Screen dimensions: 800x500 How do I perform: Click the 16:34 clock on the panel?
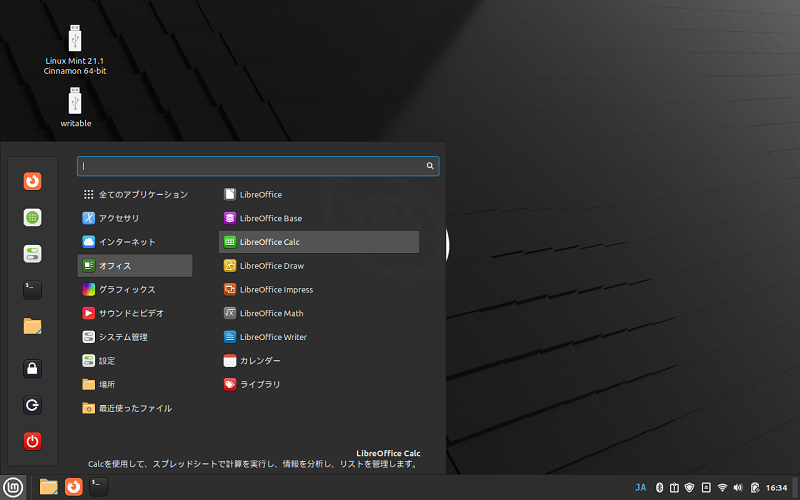point(776,488)
